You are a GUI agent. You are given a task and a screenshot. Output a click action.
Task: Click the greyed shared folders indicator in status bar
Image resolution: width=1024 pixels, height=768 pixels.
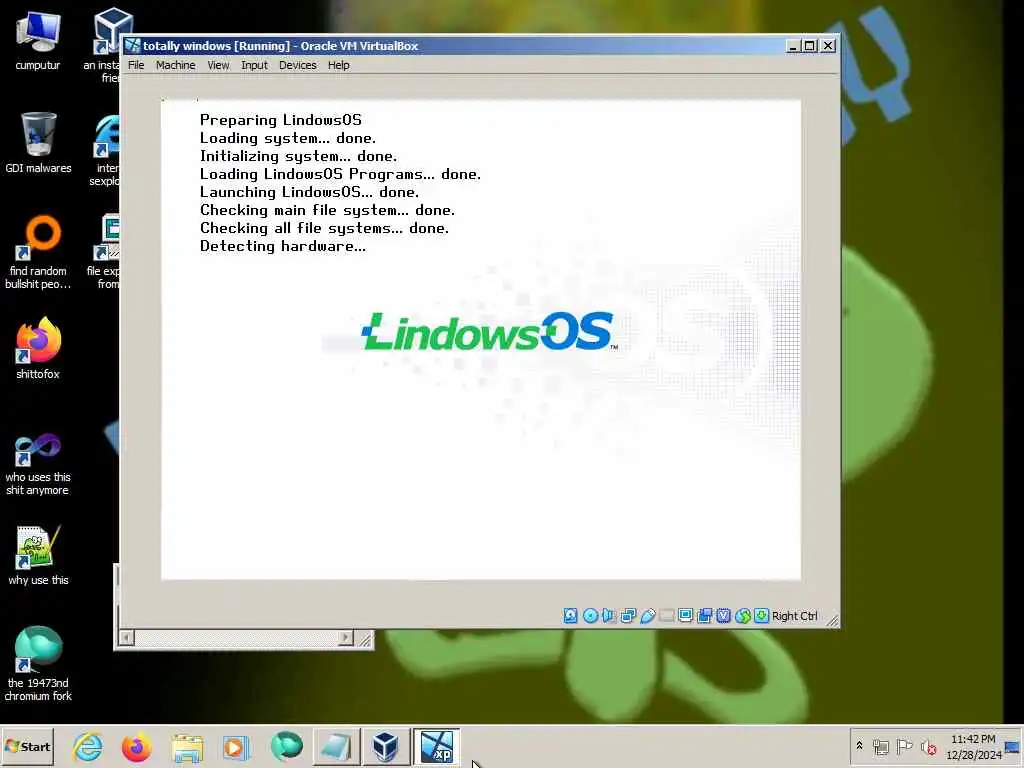point(666,616)
